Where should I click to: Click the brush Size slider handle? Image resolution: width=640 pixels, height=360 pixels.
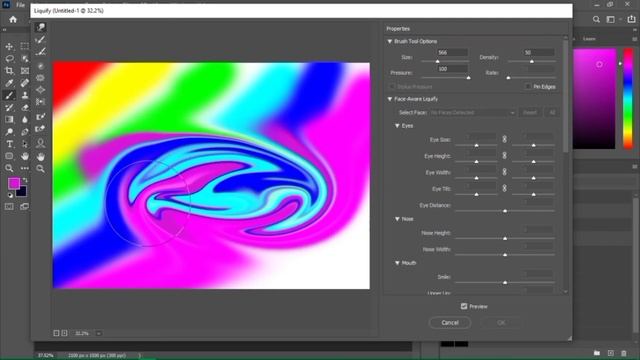click(x=437, y=61)
